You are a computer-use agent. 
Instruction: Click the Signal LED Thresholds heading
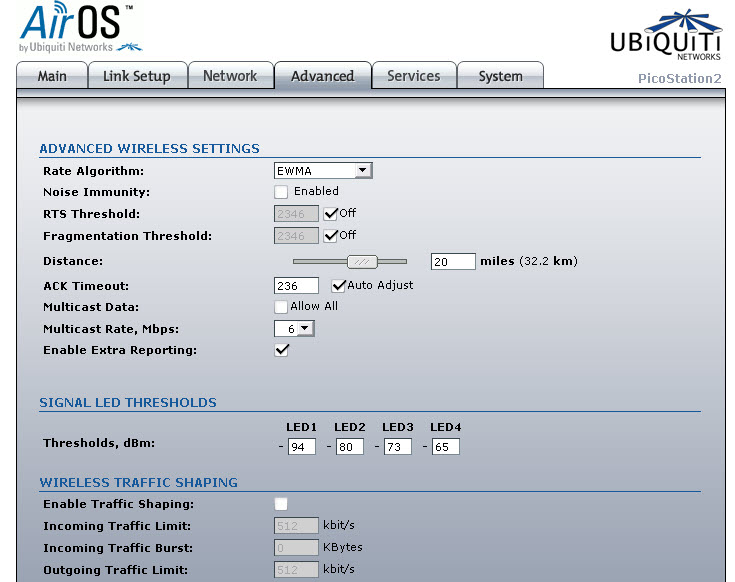[x=128, y=403]
